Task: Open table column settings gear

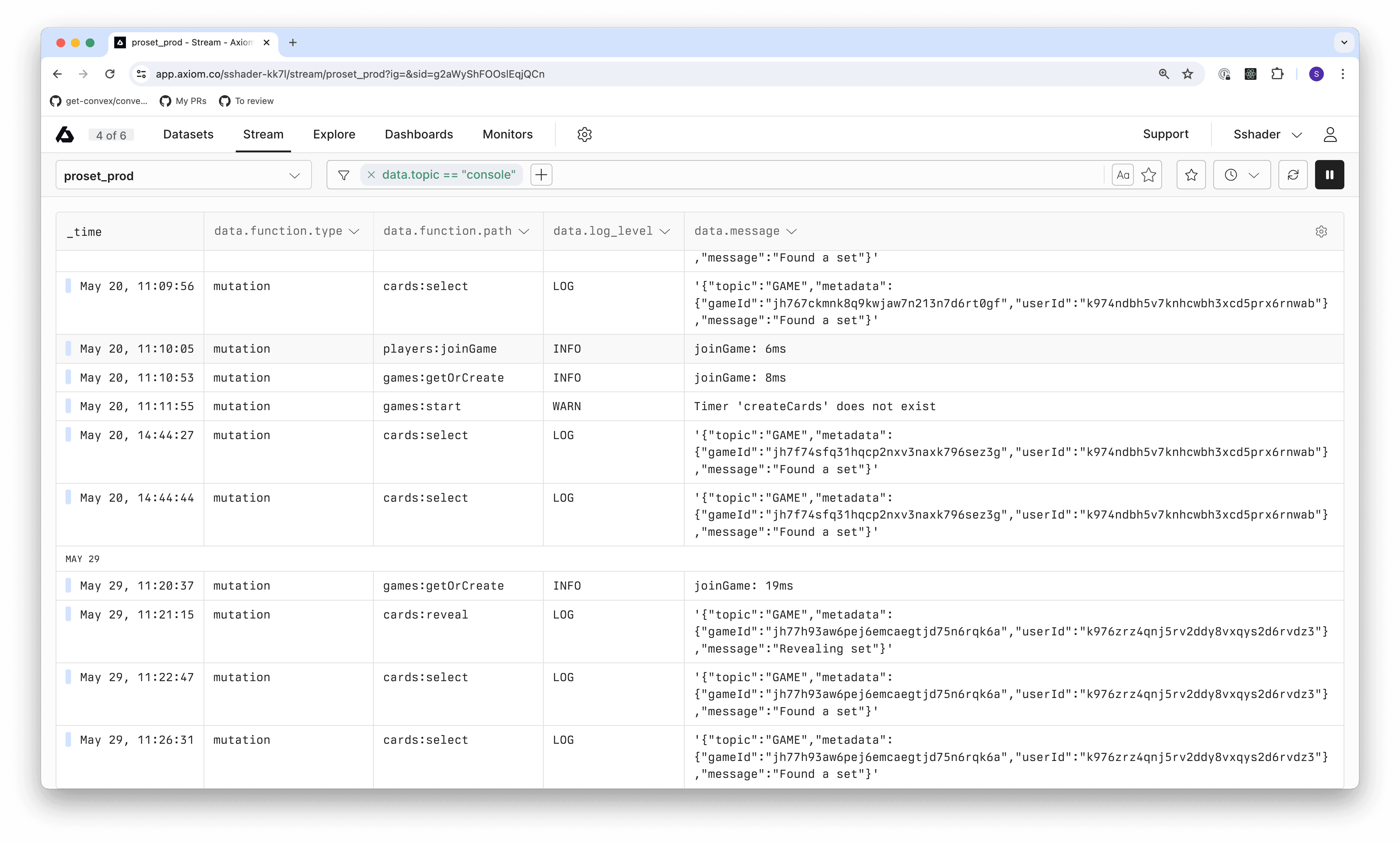Action: [x=1321, y=232]
